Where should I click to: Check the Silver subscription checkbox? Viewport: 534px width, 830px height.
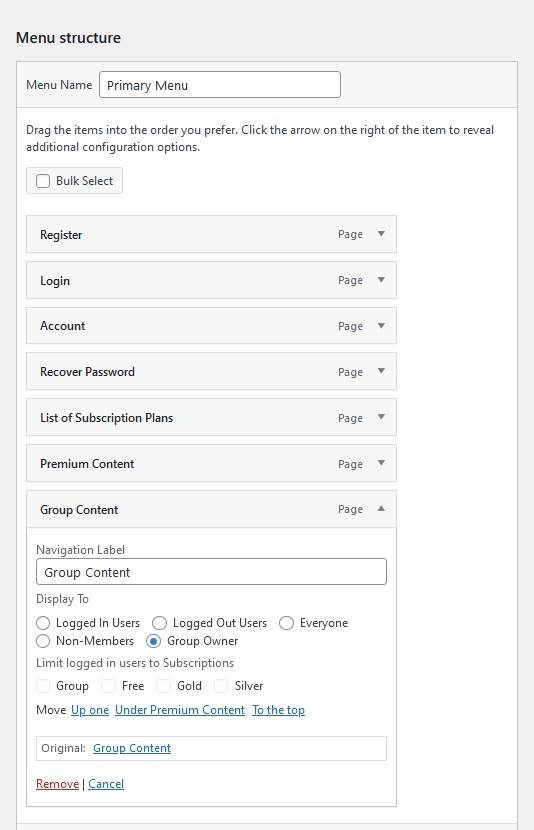coord(221,686)
